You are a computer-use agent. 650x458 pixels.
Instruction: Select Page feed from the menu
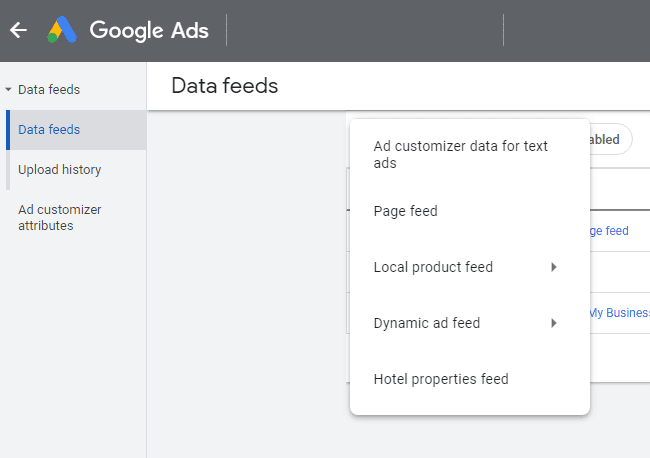point(405,211)
